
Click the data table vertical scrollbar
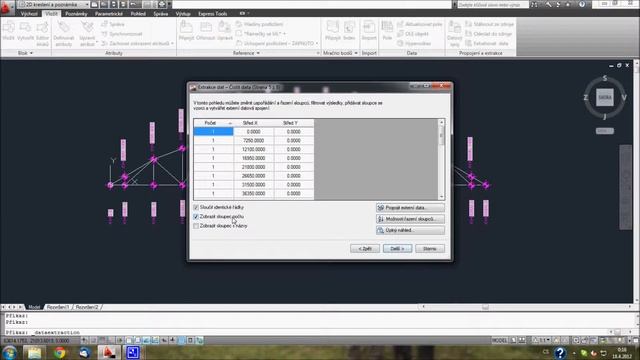441,160
